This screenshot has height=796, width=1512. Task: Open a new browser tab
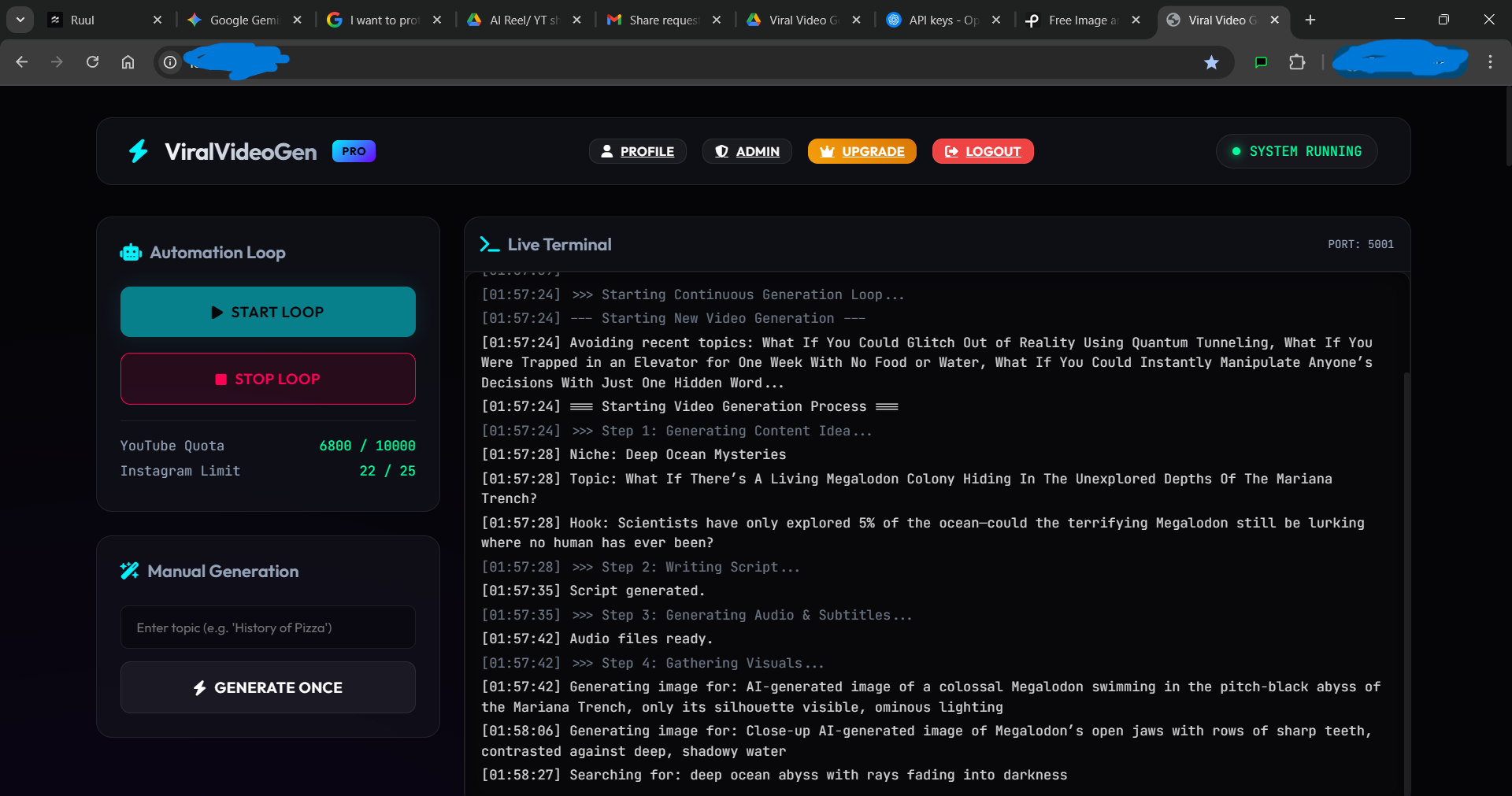pos(1310,20)
